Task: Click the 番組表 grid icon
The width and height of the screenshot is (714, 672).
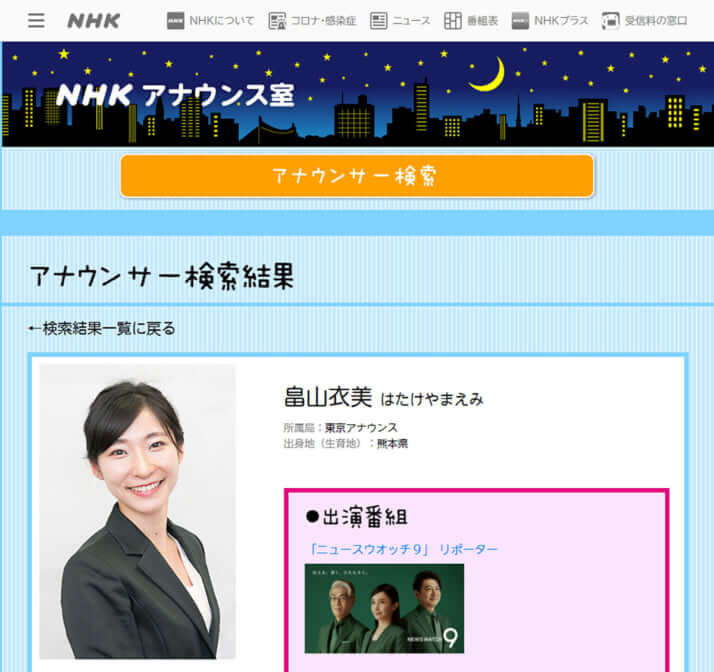Action: click(453, 20)
